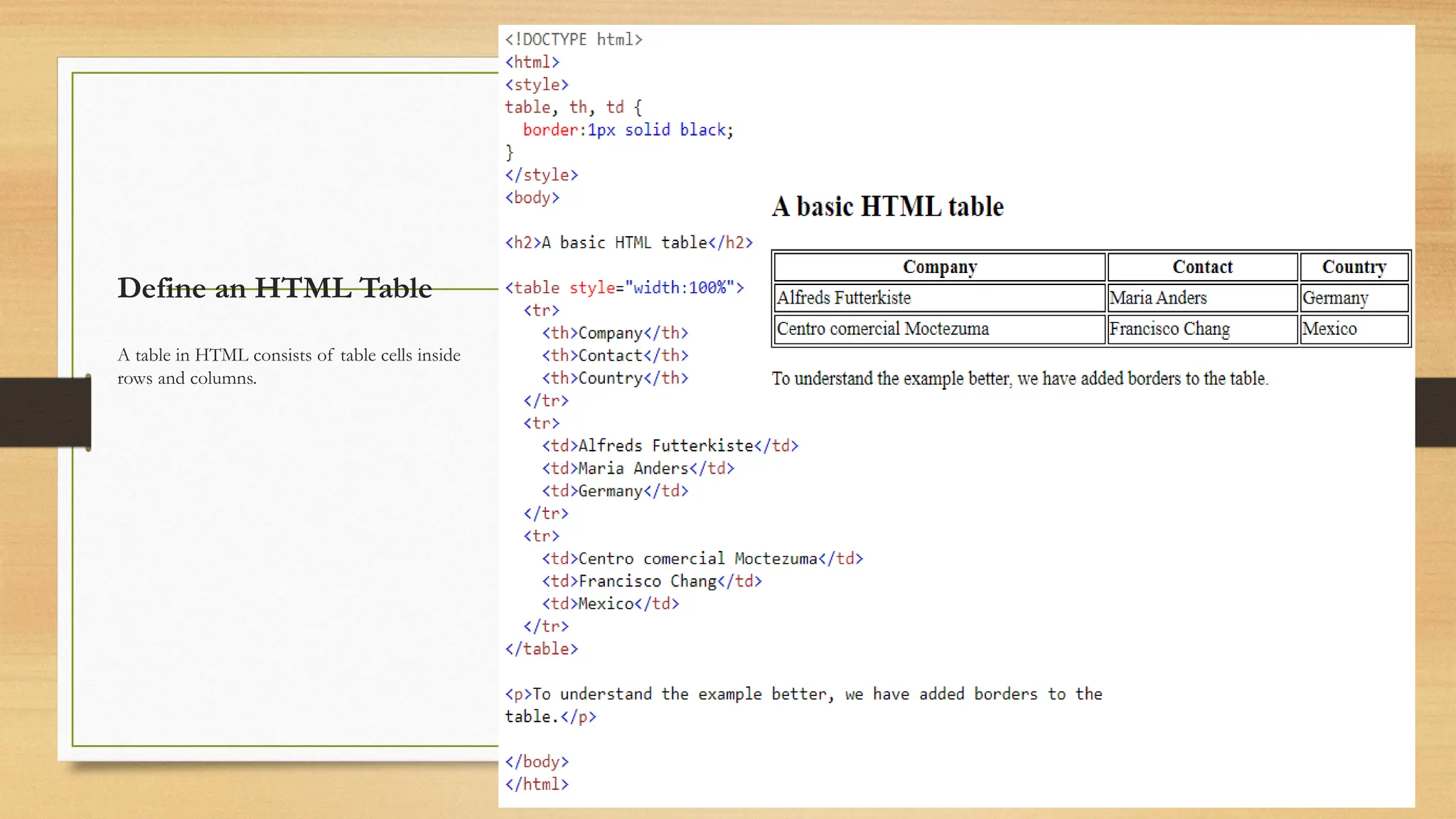Viewport: 1456px width, 819px height.
Task: Select the 'Germany' table cell
Action: tap(1354, 298)
